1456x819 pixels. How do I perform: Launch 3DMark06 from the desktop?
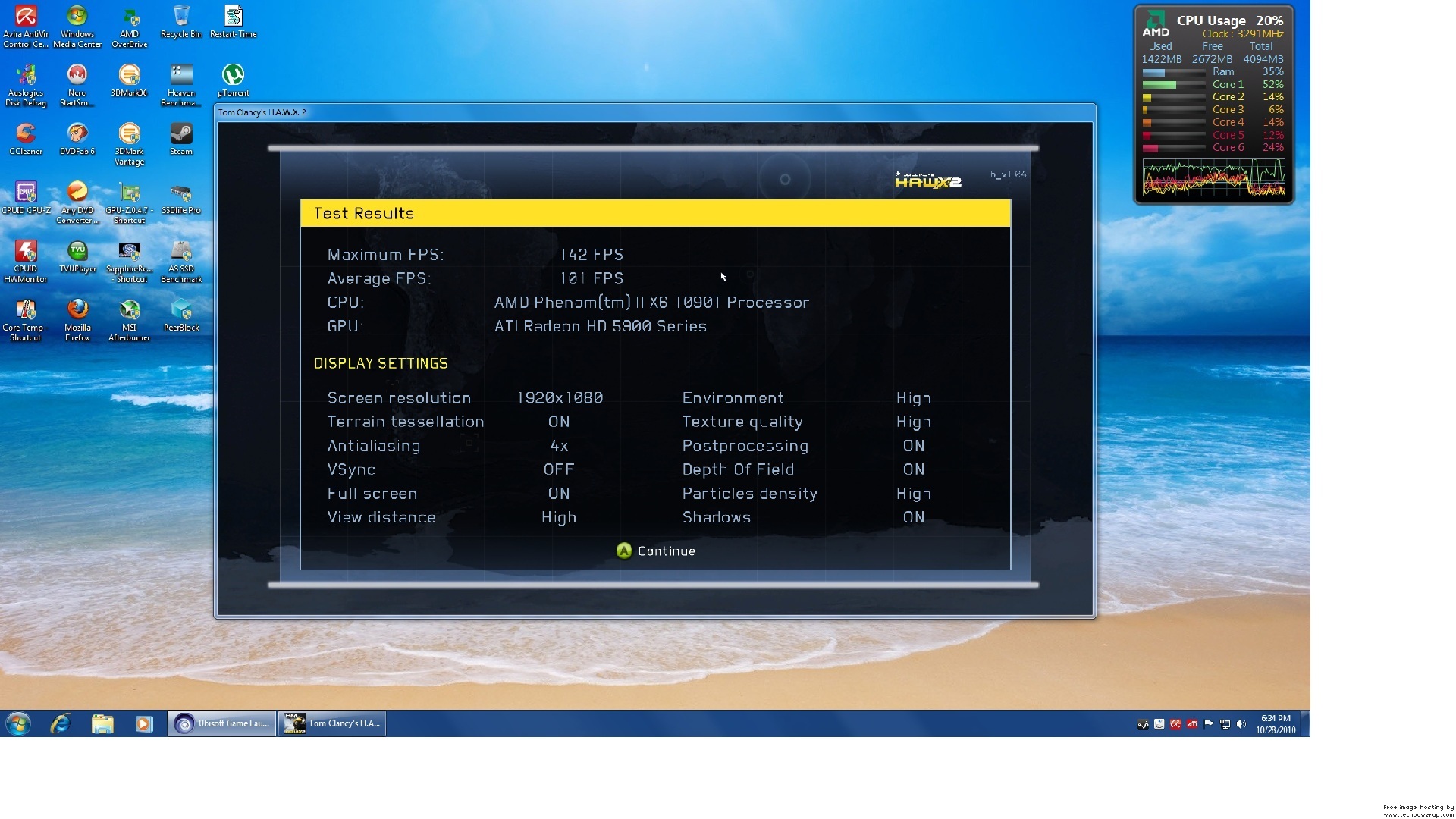point(130,81)
